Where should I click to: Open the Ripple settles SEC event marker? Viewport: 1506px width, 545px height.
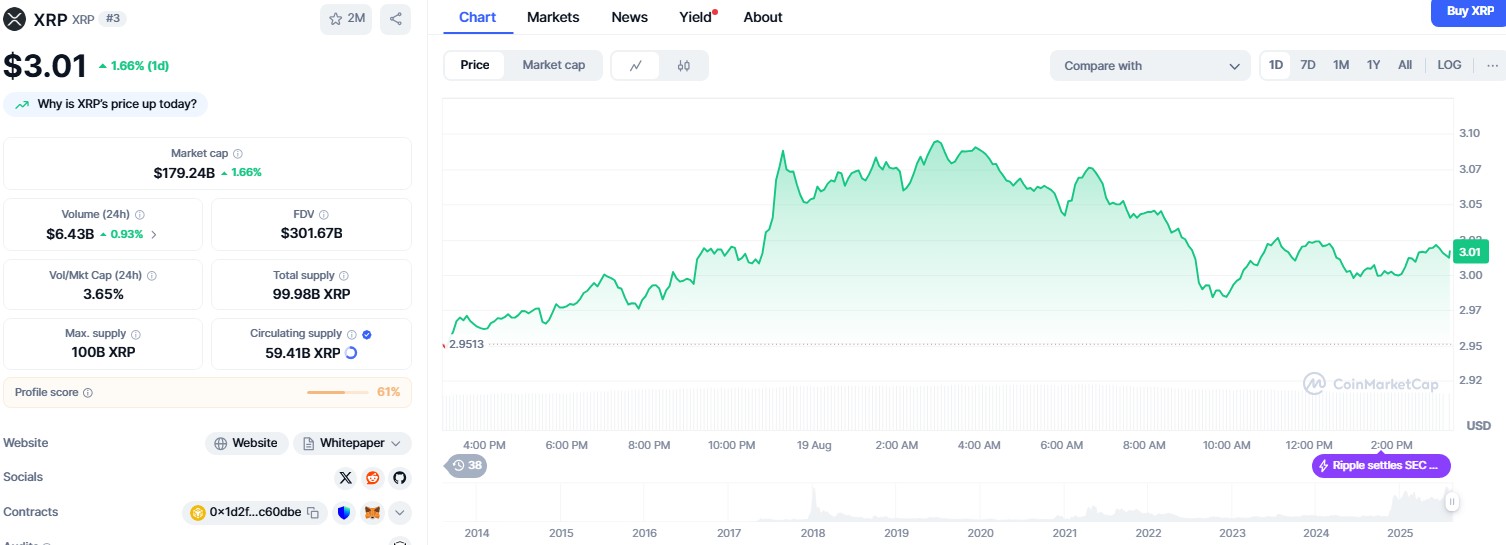(1381, 466)
